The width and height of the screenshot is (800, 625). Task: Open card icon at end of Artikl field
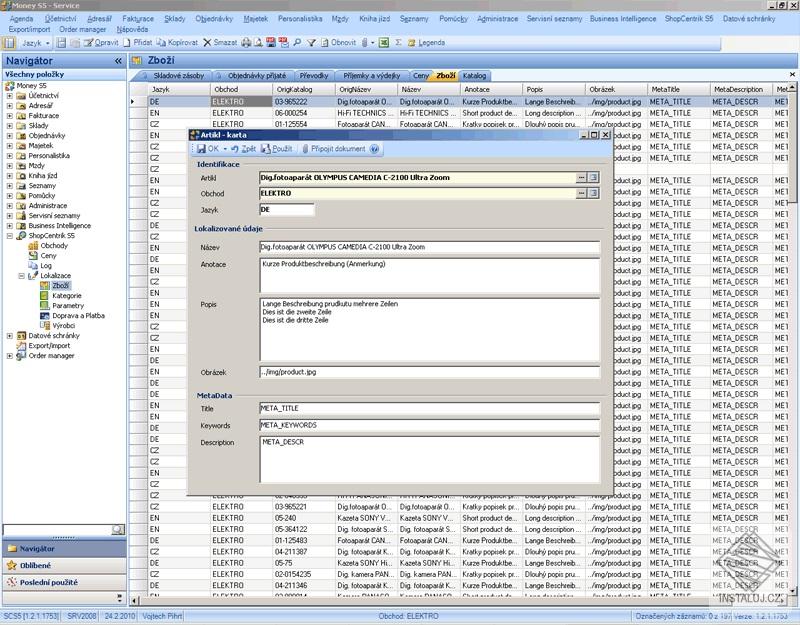593,178
